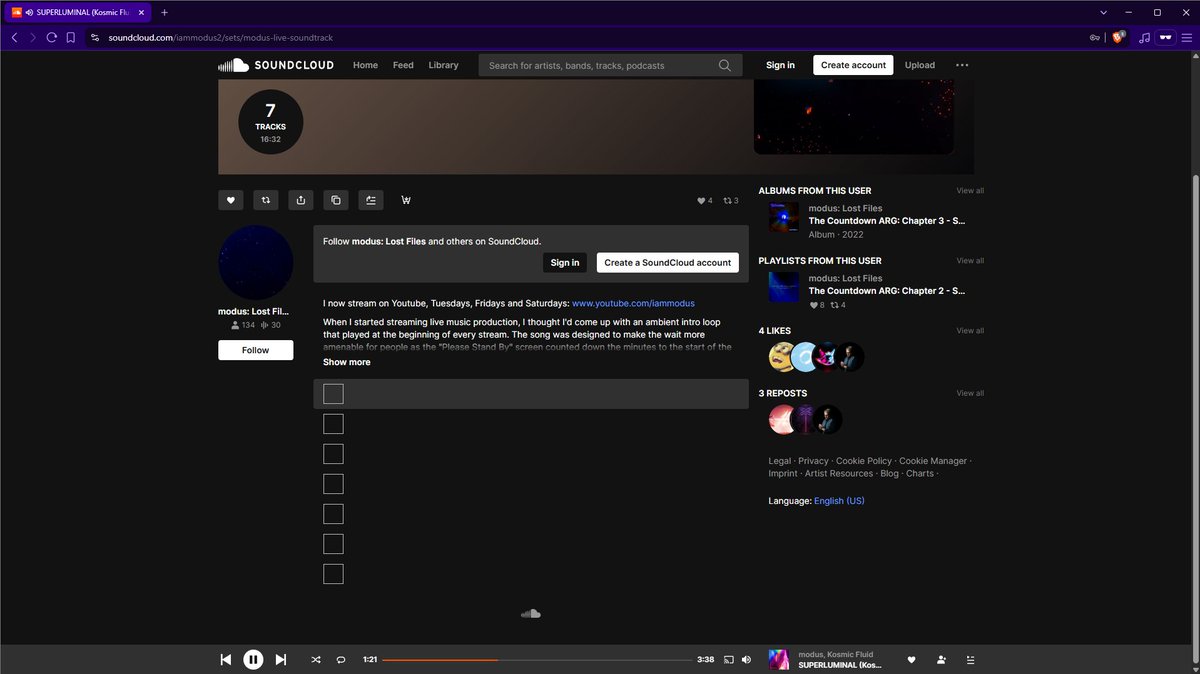The image size is (1200, 674).
Task: Click Sign in in the follow prompt
Action: coord(565,262)
